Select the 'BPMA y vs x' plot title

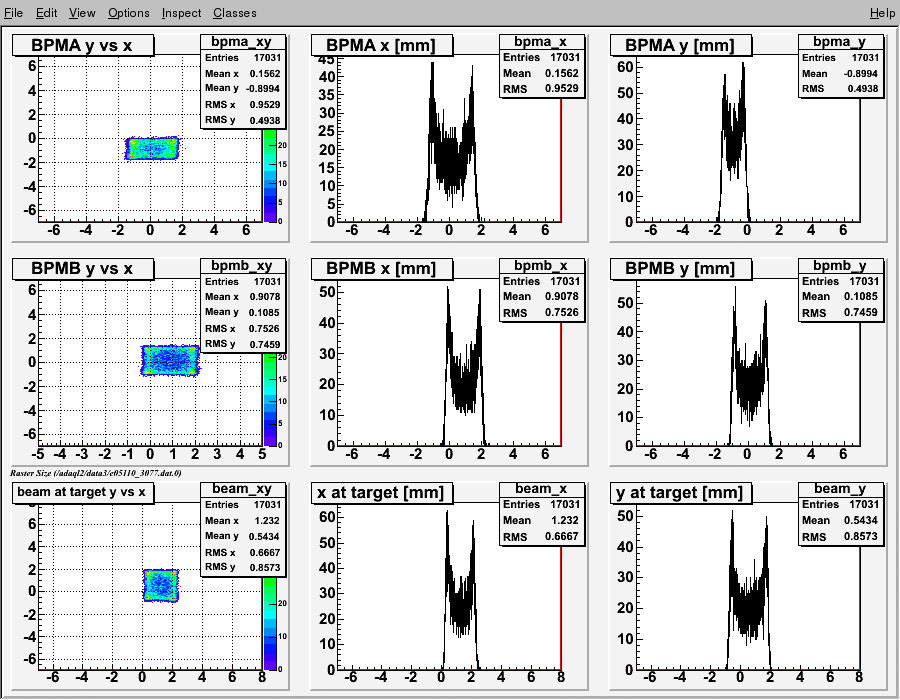tap(83, 45)
